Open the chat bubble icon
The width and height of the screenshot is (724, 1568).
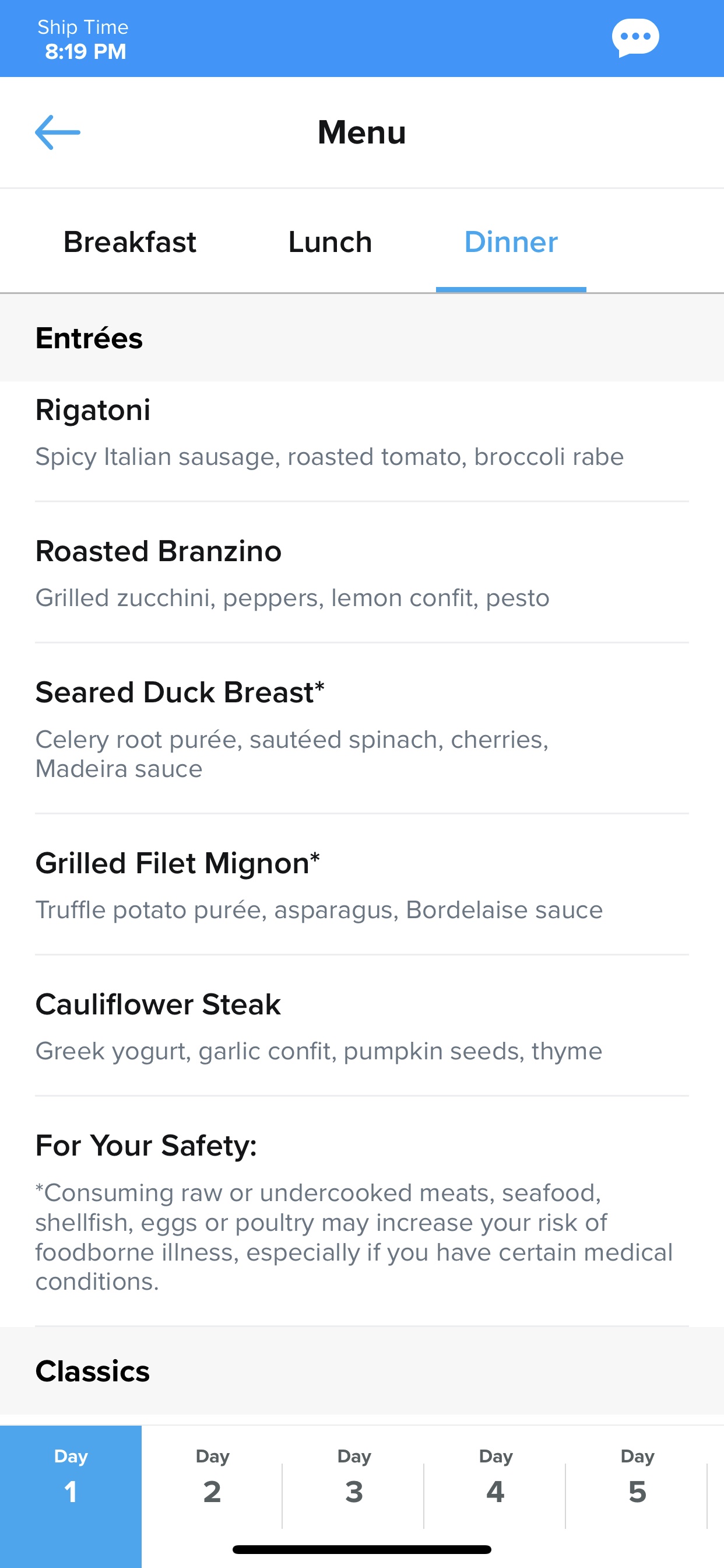(635, 38)
